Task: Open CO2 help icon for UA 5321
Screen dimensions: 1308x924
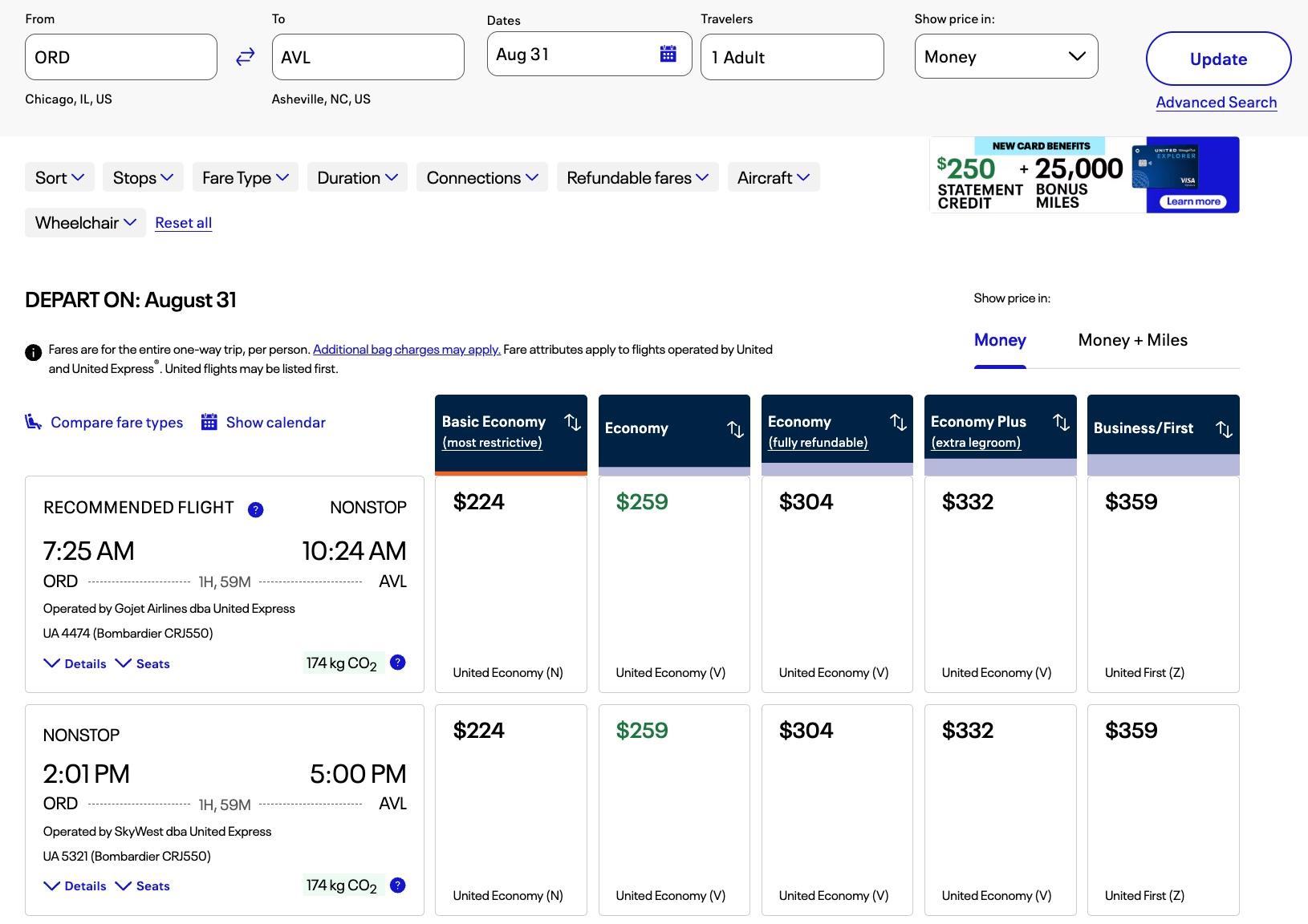Action: click(x=397, y=885)
